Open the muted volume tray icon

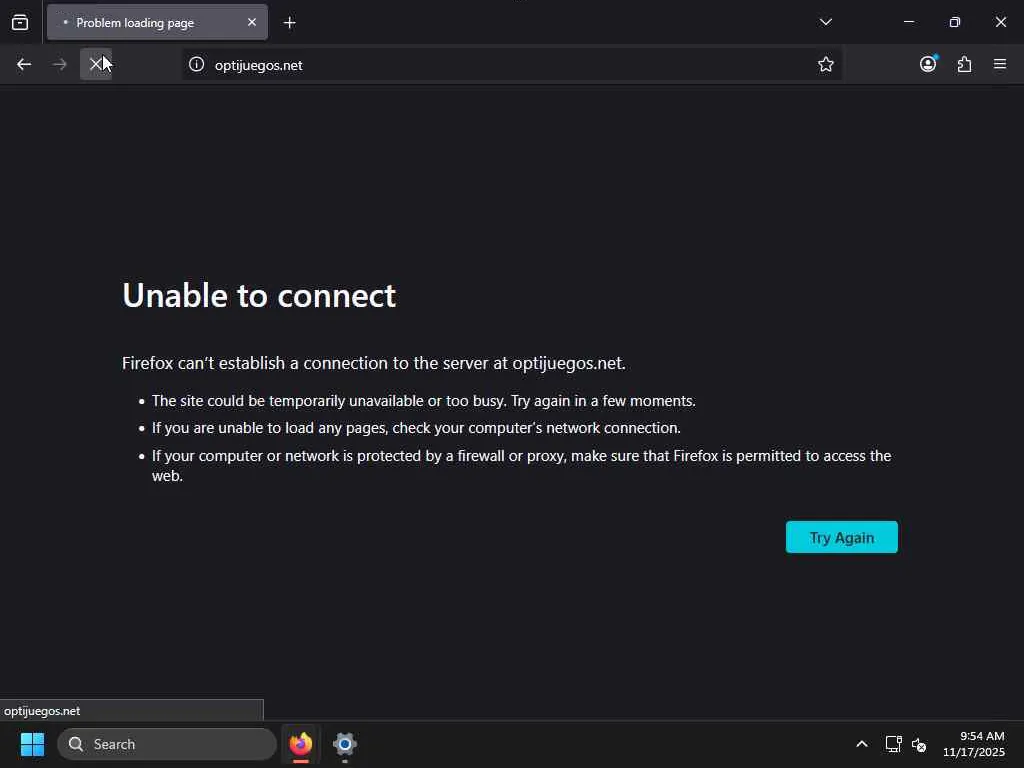[x=919, y=744]
